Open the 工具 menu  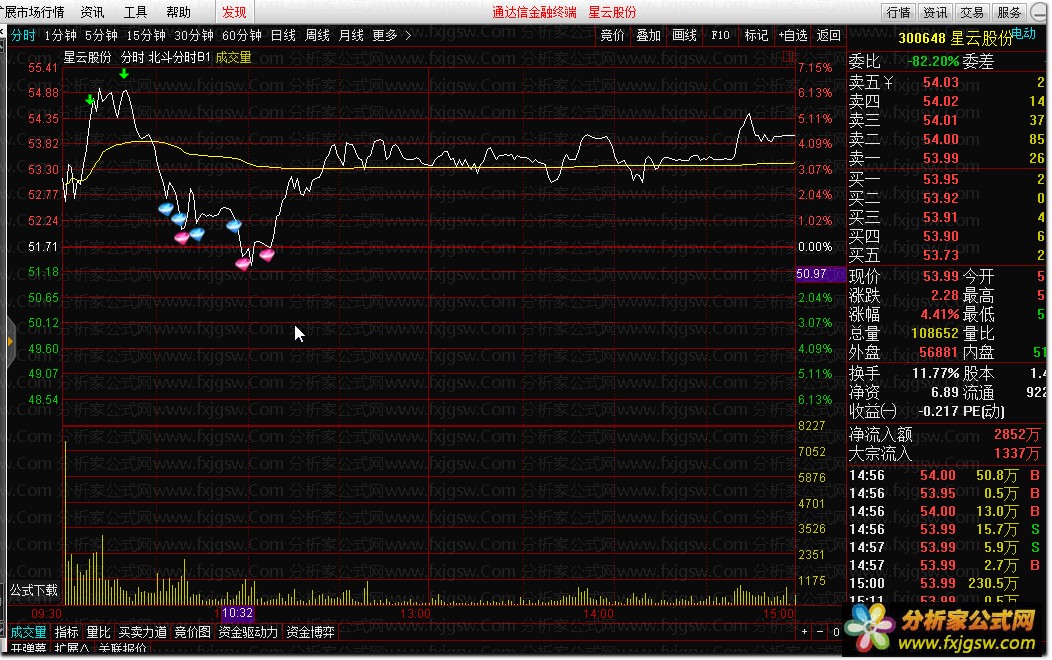(x=135, y=12)
